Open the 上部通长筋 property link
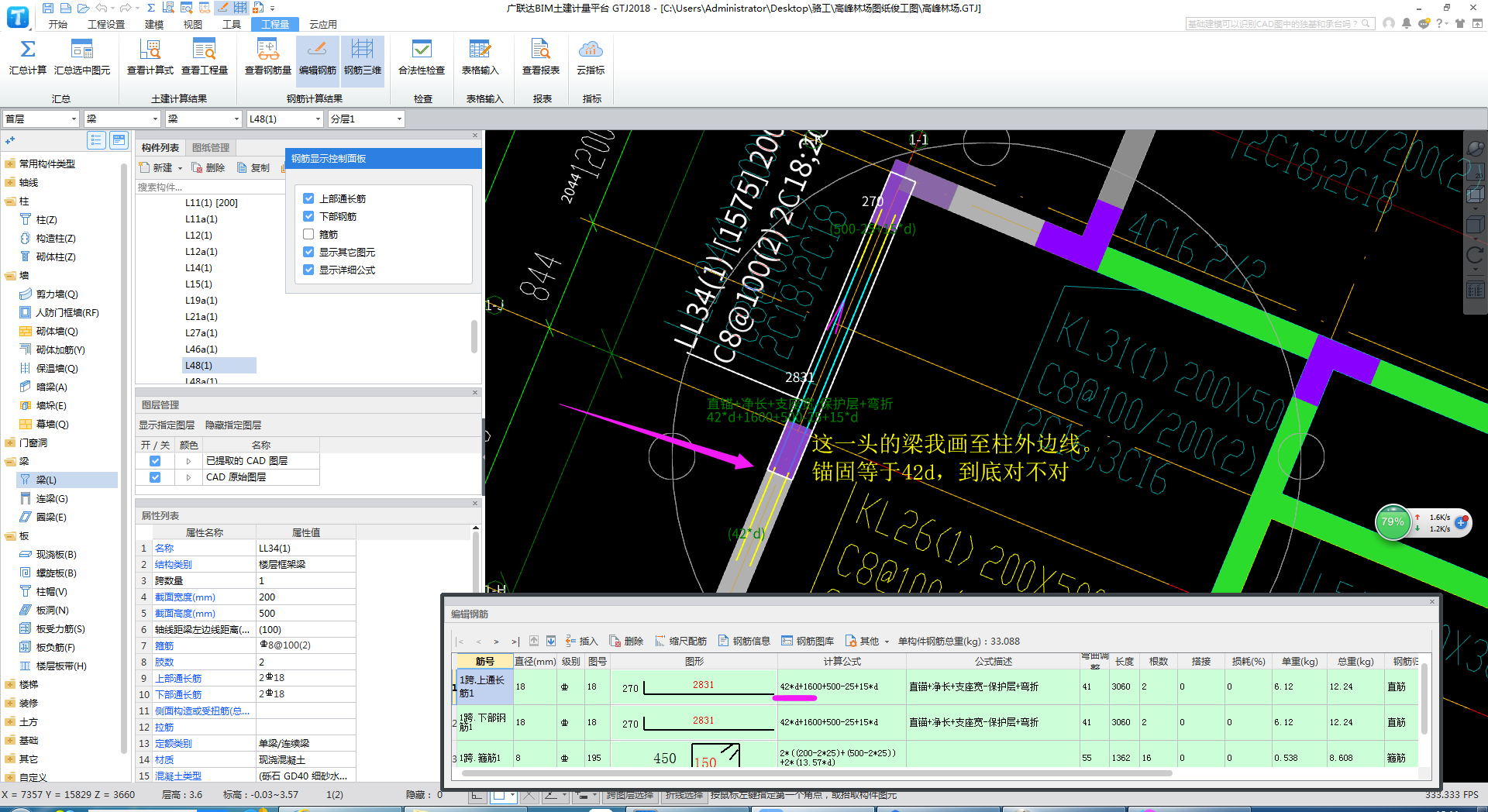This screenshot has width=1488, height=812. pyautogui.click(x=178, y=678)
